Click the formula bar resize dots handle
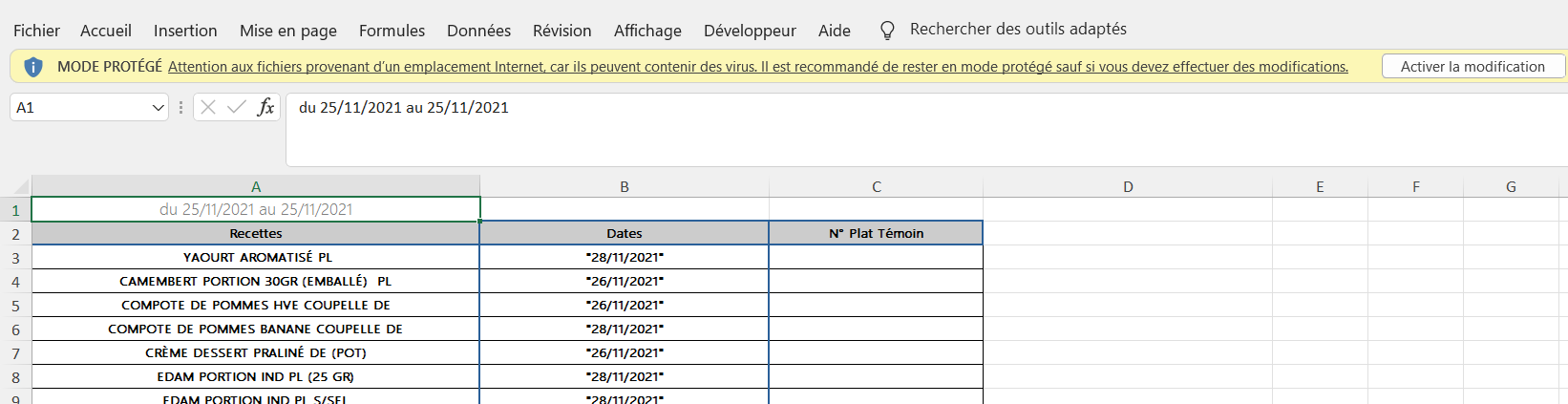 click(x=180, y=107)
